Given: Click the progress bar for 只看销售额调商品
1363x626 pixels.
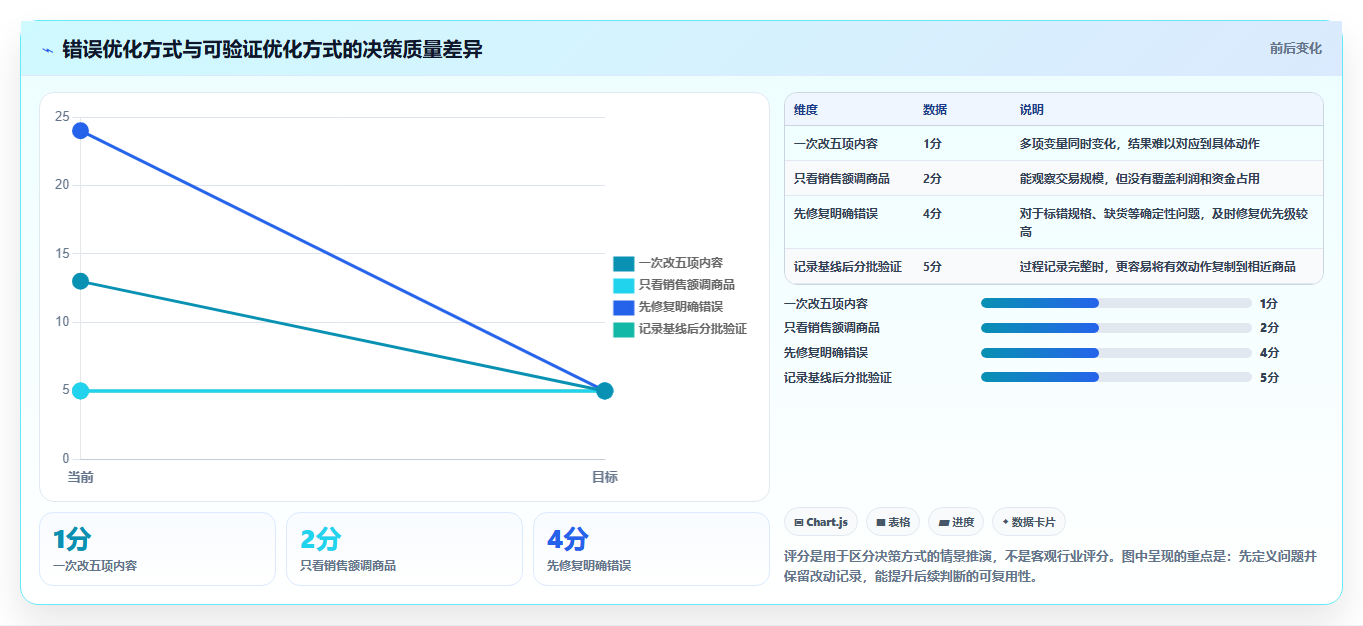Looking at the screenshot, I should [1116, 328].
